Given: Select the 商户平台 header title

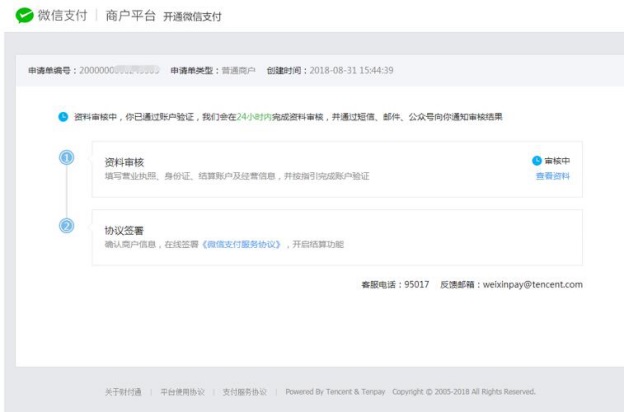Looking at the screenshot, I should [x=130, y=16].
